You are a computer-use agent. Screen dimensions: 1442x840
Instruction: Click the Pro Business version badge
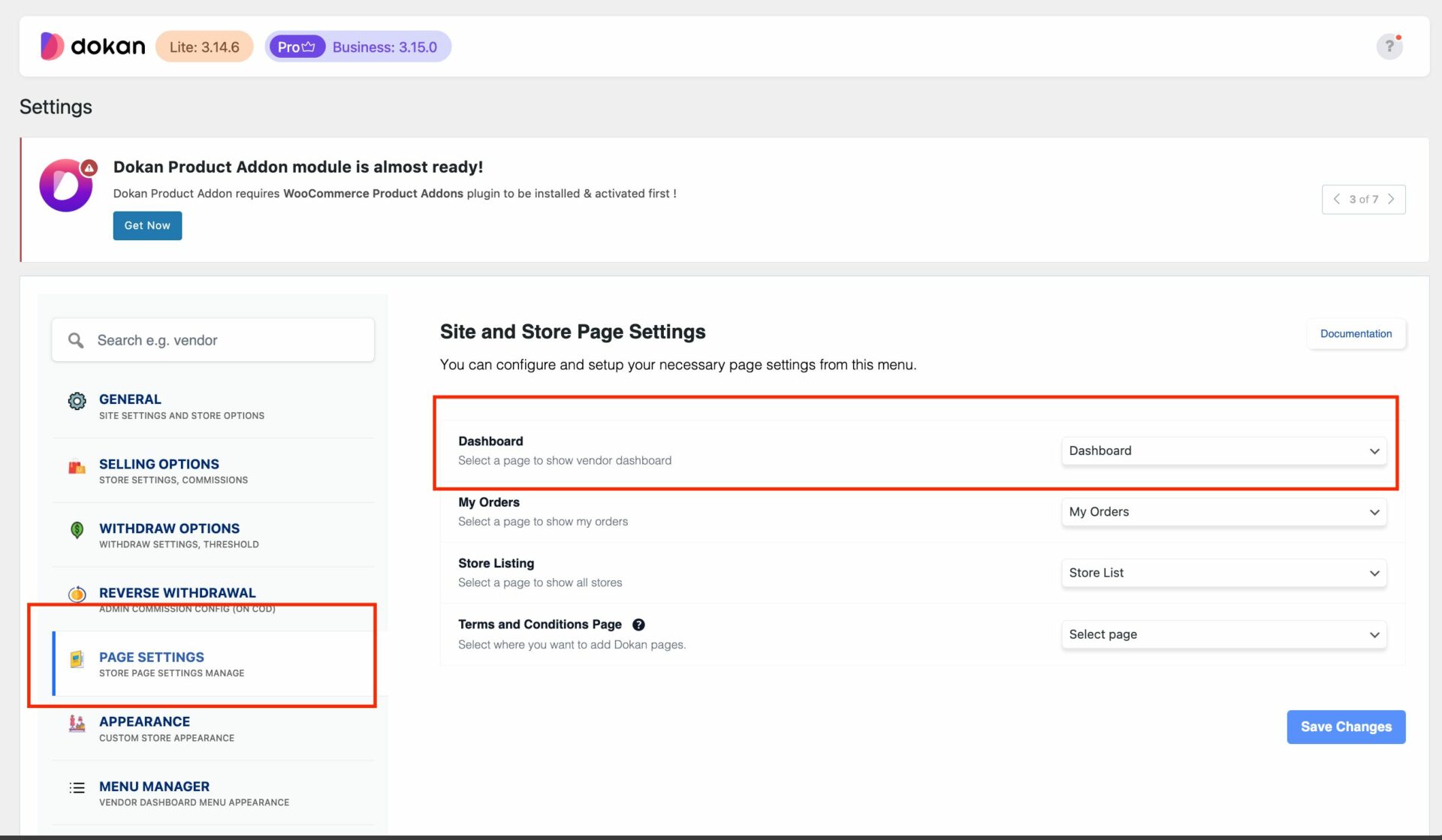pos(359,47)
